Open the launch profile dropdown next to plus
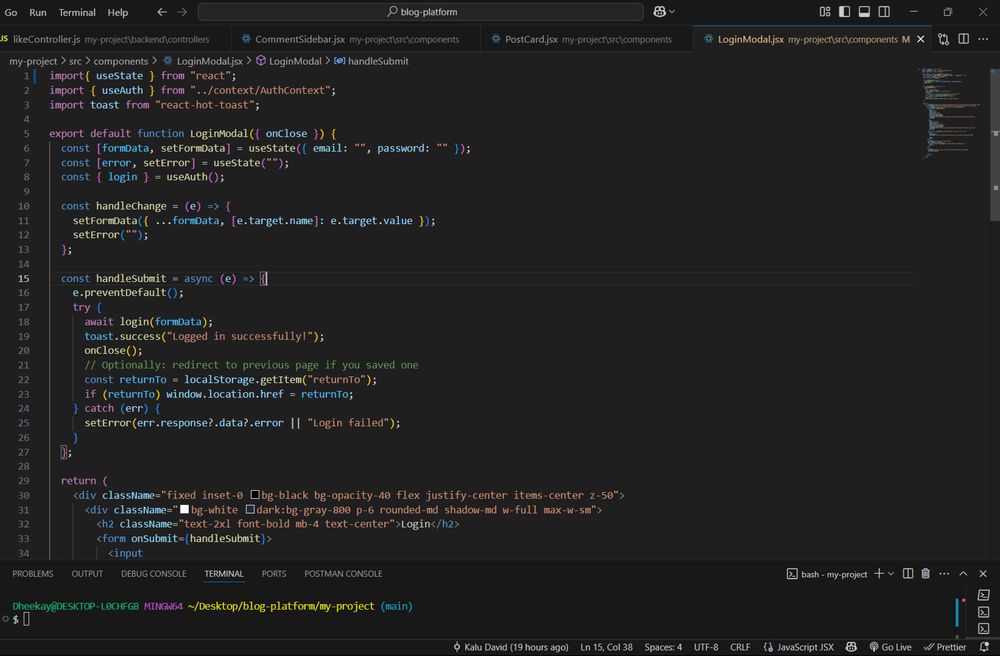This screenshot has height=656, width=1000. [891, 573]
